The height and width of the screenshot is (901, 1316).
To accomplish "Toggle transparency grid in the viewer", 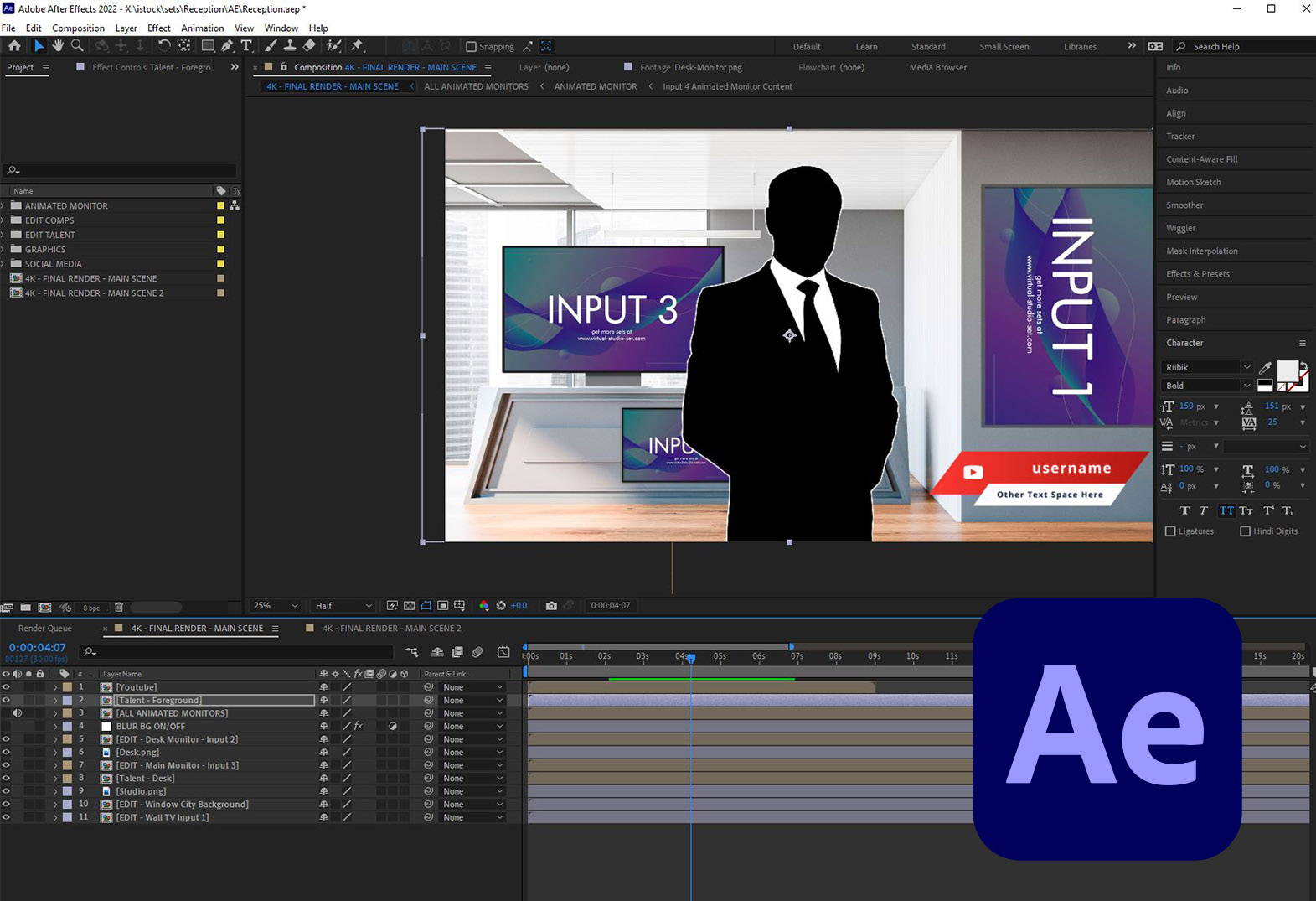I will point(409,606).
